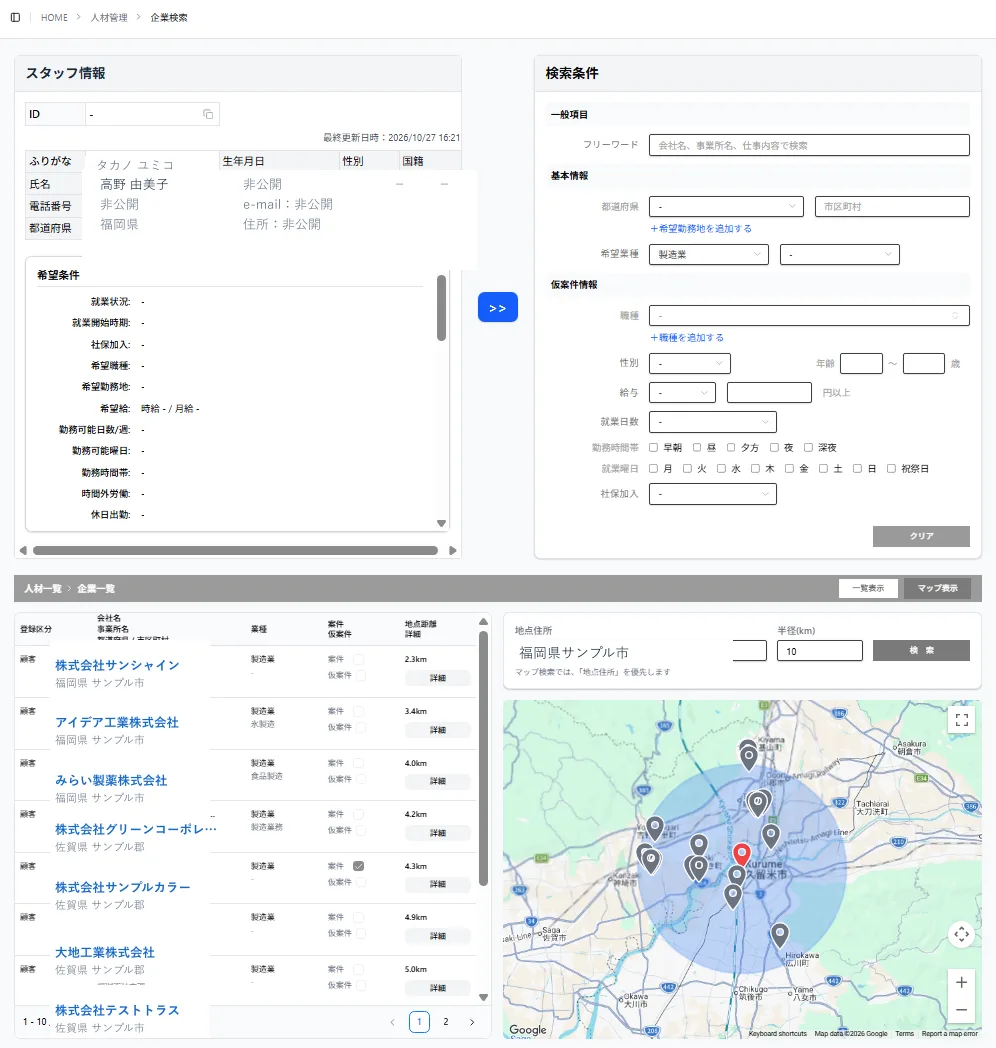996x1048 pixels.
Task: Click the map Terms link
Action: [904, 1034]
